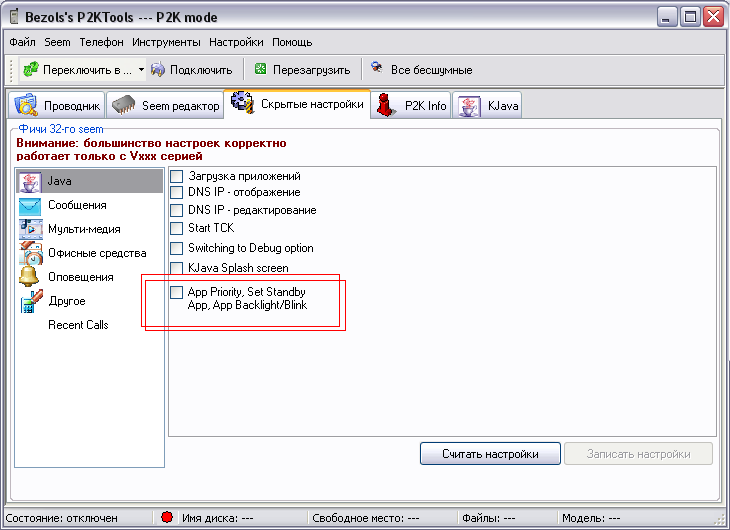Switch to the P2K Info tab
730x530 pixels.
(x=411, y=105)
